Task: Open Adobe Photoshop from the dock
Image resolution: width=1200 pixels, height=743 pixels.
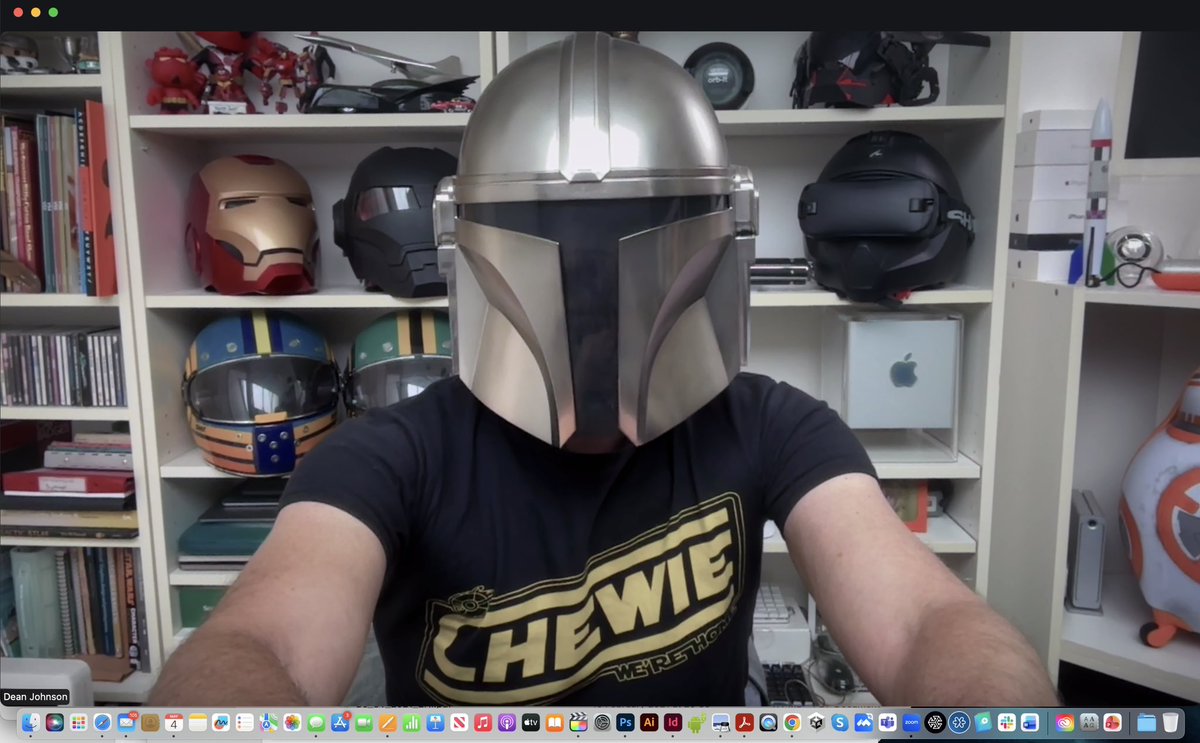Action: point(625,722)
